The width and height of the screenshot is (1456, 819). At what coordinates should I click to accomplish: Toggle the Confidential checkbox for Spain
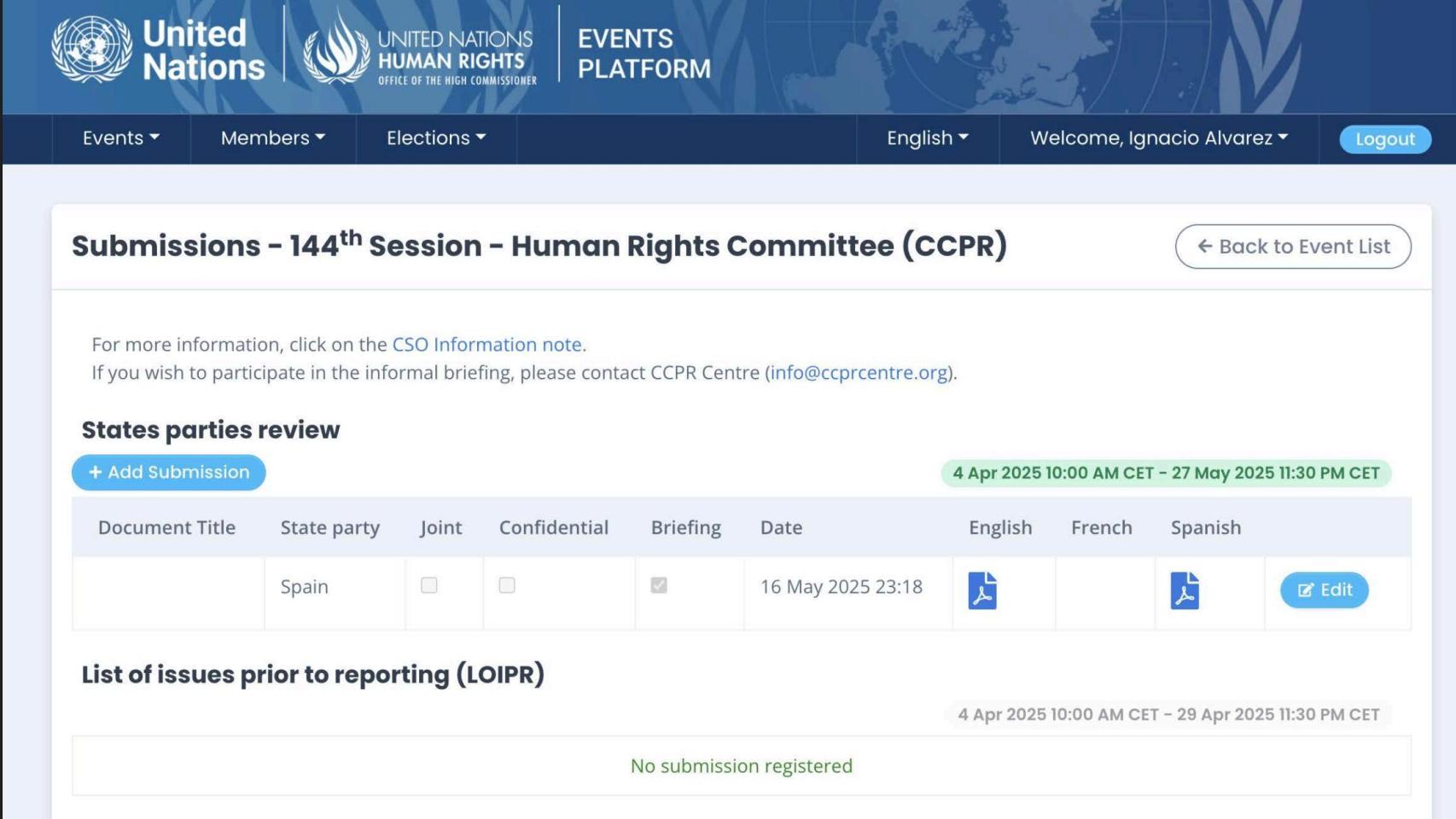coord(507,585)
